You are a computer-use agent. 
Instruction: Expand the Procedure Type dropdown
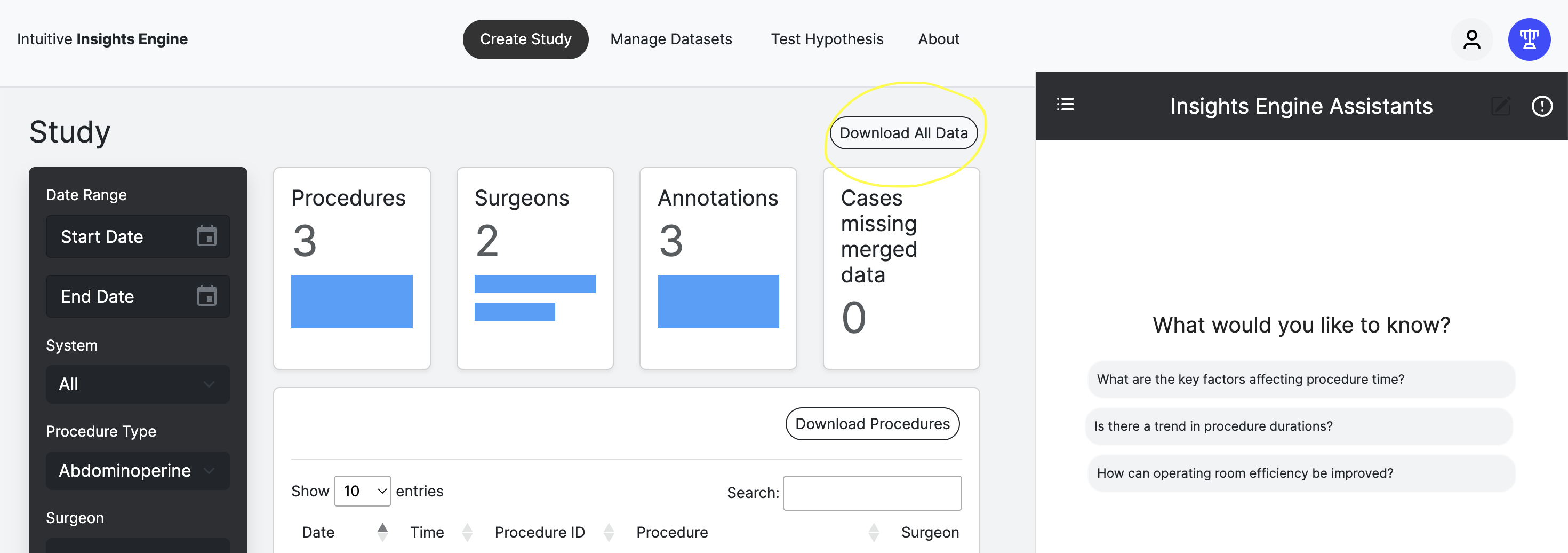(138, 471)
